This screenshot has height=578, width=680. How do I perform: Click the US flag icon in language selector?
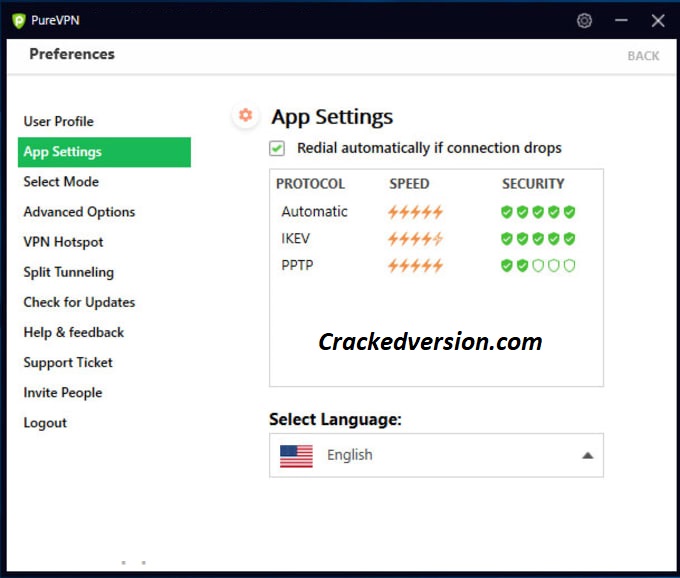pyautogui.click(x=296, y=456)
